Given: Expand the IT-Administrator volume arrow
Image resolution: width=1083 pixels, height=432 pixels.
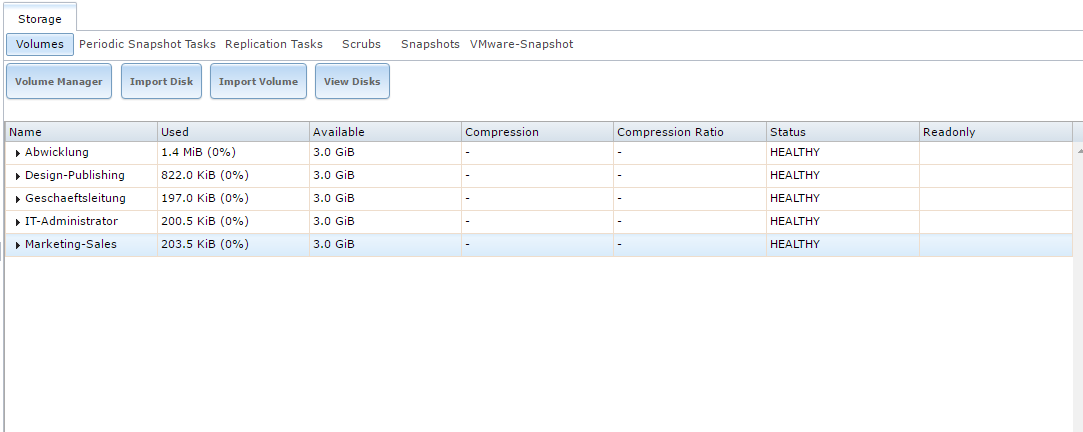Looking at the screenshot, I should click(18, 223).
